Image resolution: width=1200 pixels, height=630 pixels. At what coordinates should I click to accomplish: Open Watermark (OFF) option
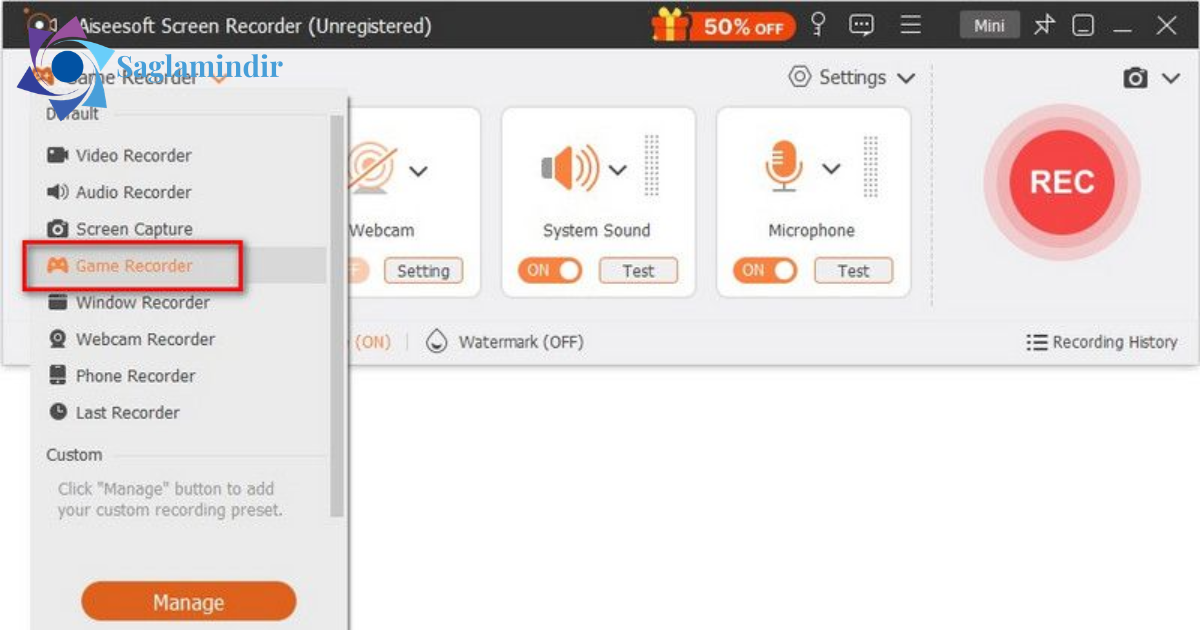coord(520,342)
